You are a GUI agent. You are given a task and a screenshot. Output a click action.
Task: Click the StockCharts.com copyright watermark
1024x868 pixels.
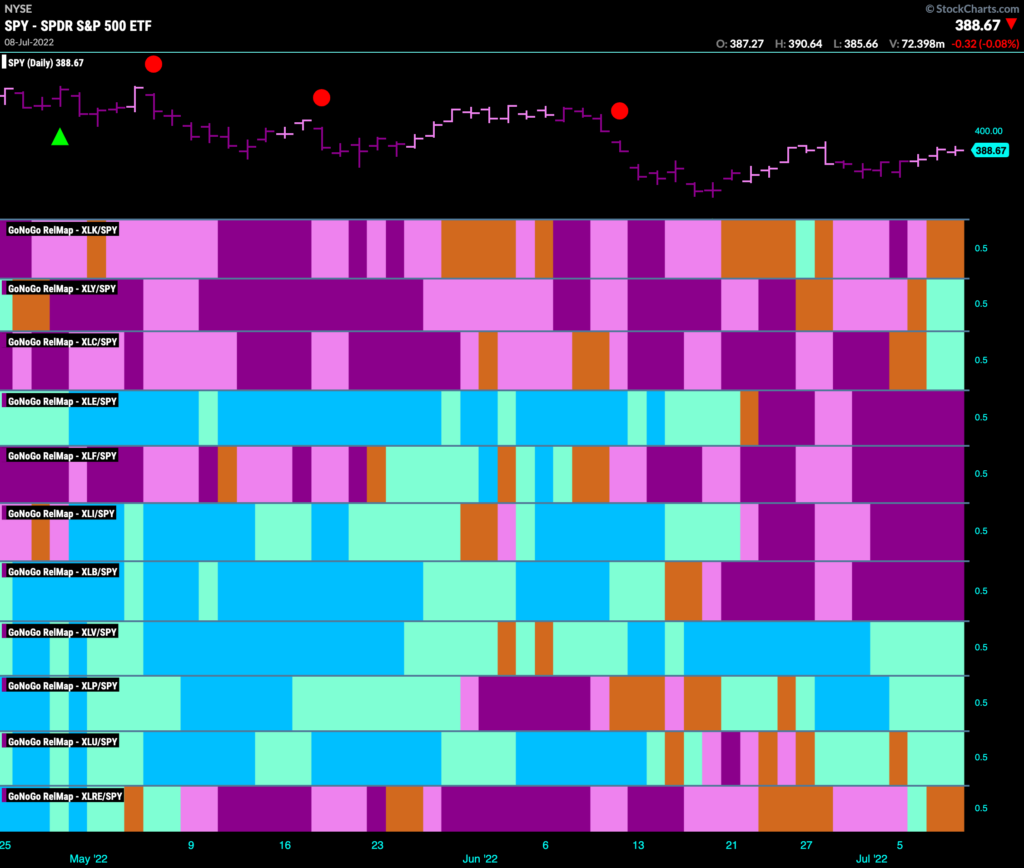pos(972,8)
